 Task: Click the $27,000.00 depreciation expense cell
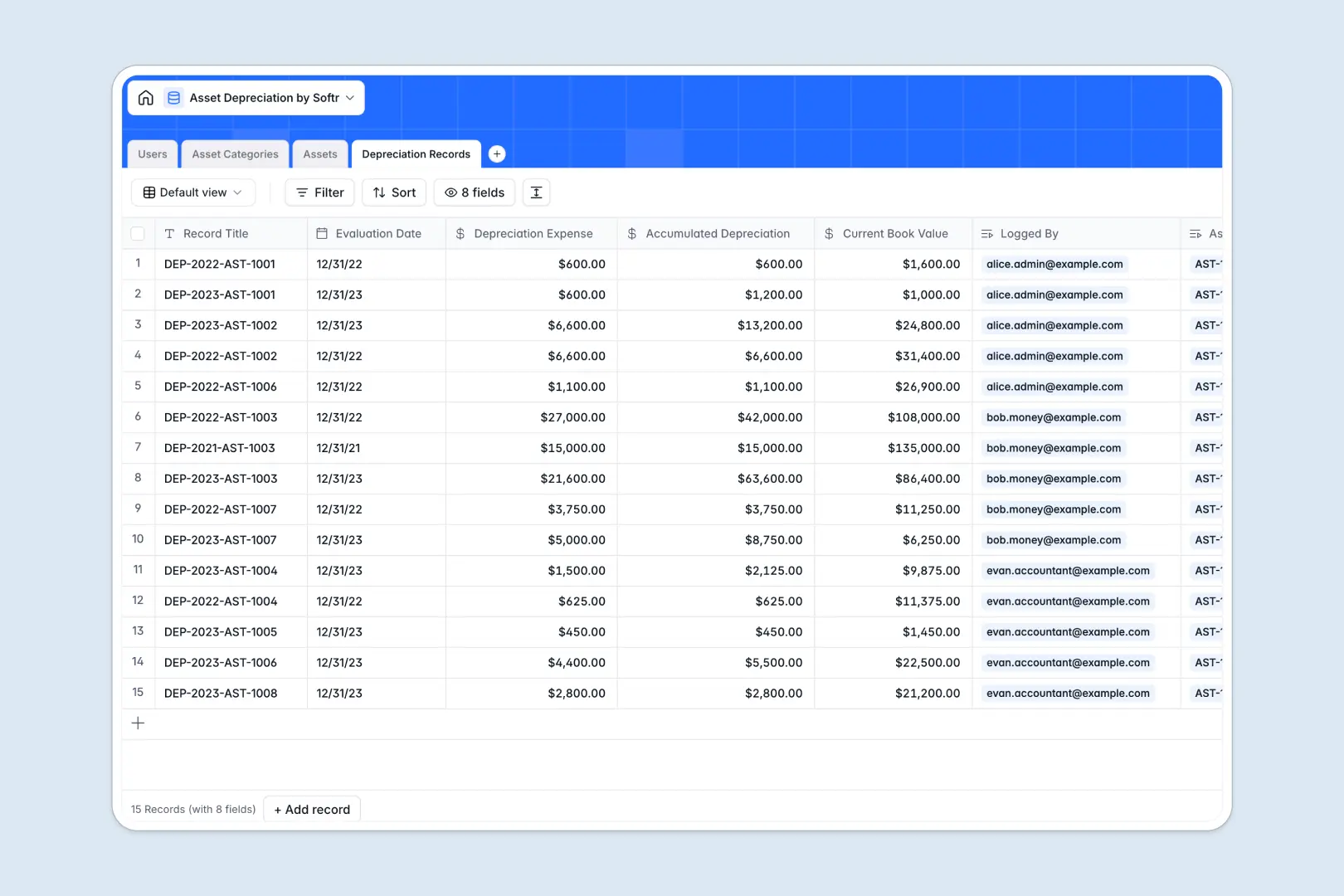tap(532, 418)
